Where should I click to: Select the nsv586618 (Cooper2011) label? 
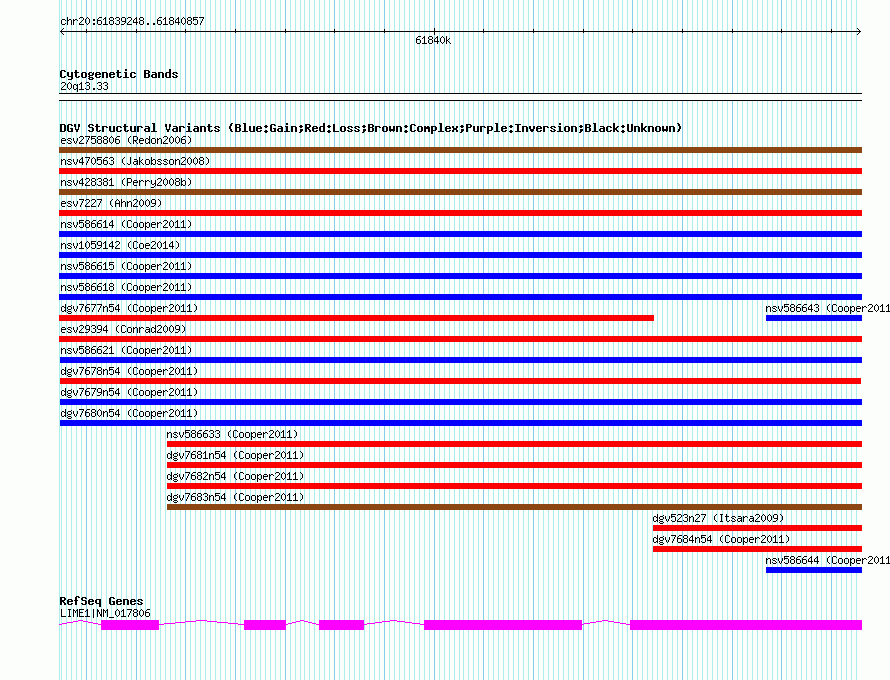(x=126, y=287)
